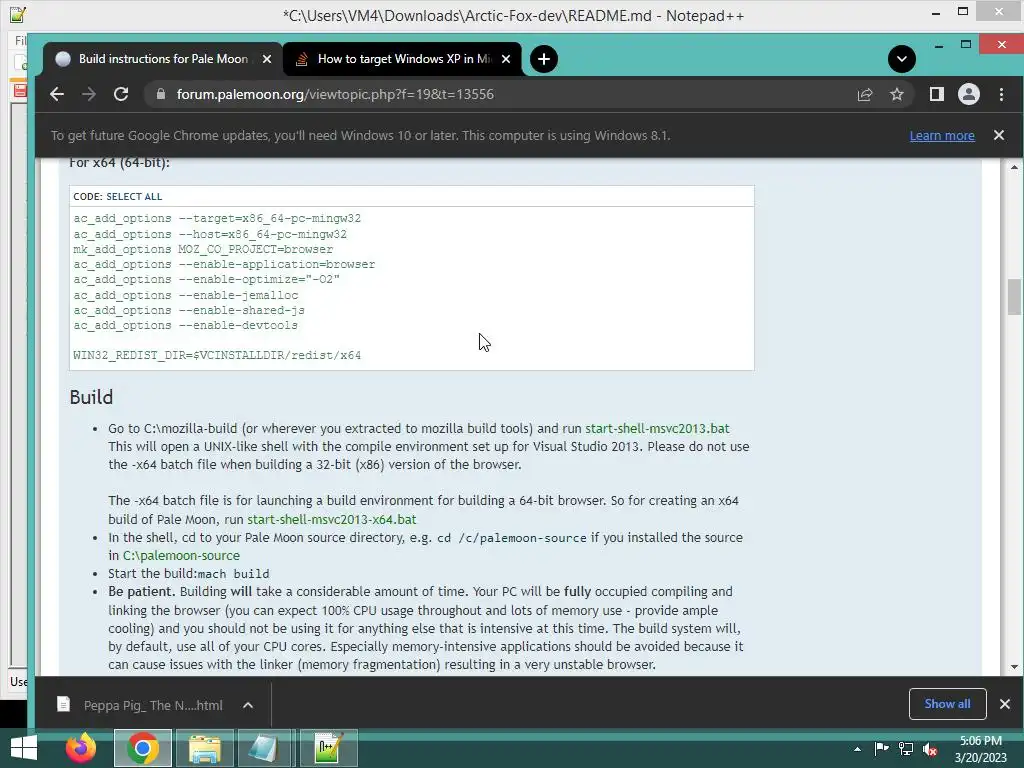Click the WIN32_REDIST_DIR code line
The height and width of the screenshot is (768, 1024).
click(217, 355)
